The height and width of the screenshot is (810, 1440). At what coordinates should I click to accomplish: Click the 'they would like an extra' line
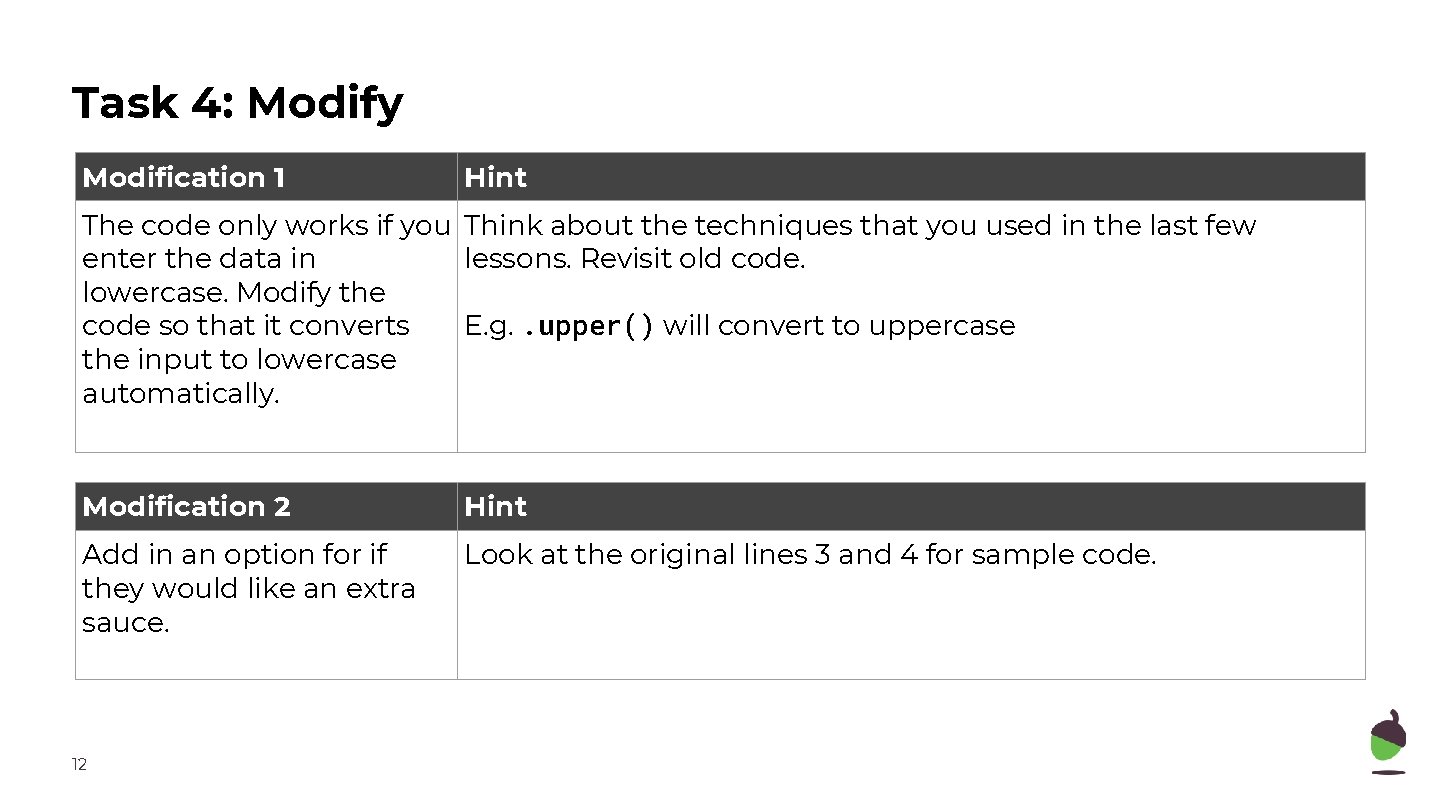point(248,589)
